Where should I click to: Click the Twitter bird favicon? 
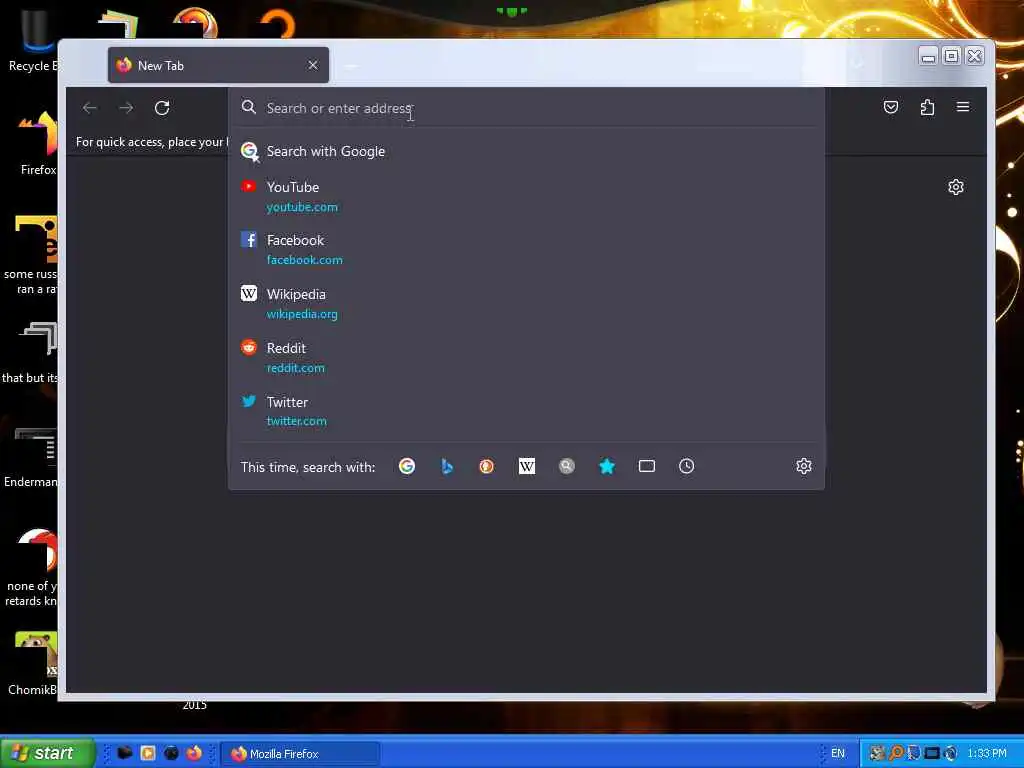pos(248,401)
